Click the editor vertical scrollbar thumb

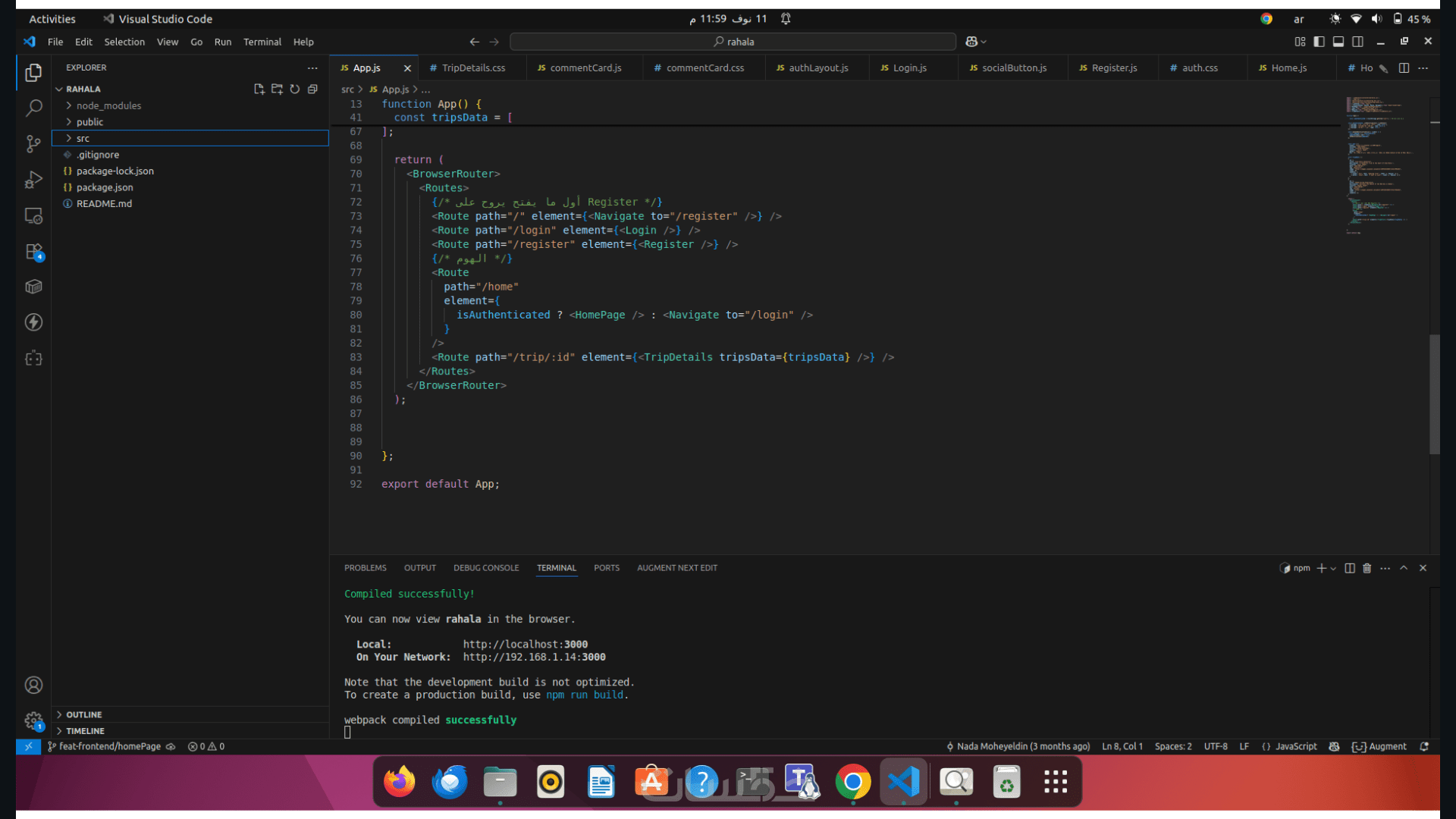point(1434,394)
